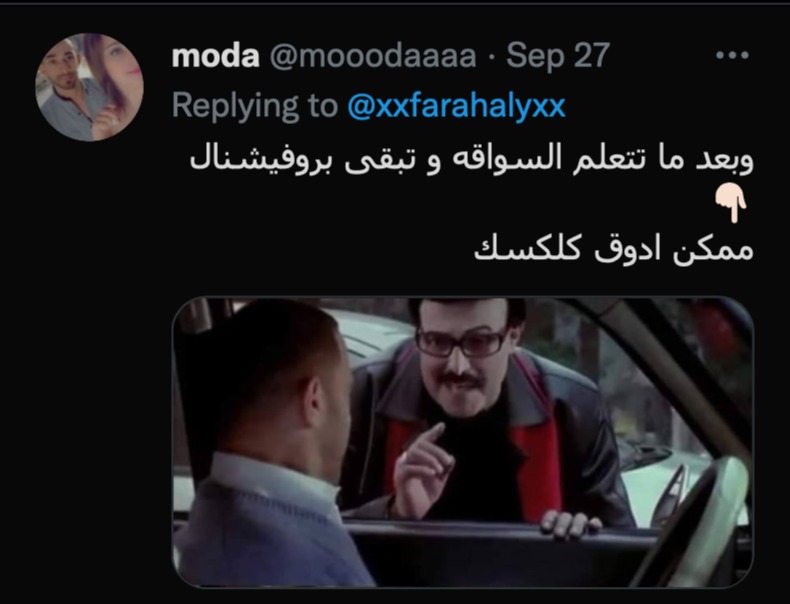
Task: Click the "Replying to" label
Action: [x=254, y=106]
